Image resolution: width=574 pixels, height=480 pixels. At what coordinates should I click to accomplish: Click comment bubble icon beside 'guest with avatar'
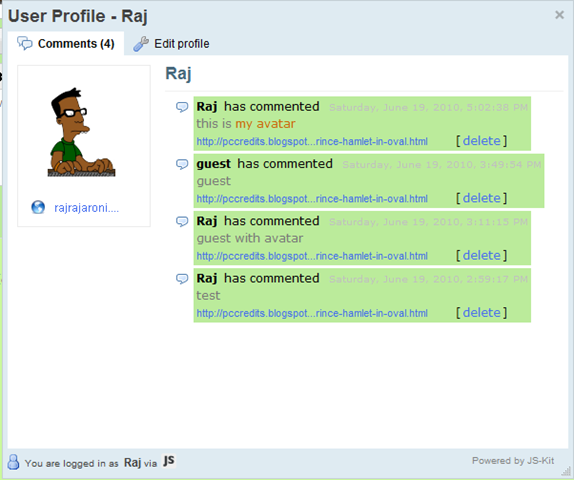[x=182, y=222]
